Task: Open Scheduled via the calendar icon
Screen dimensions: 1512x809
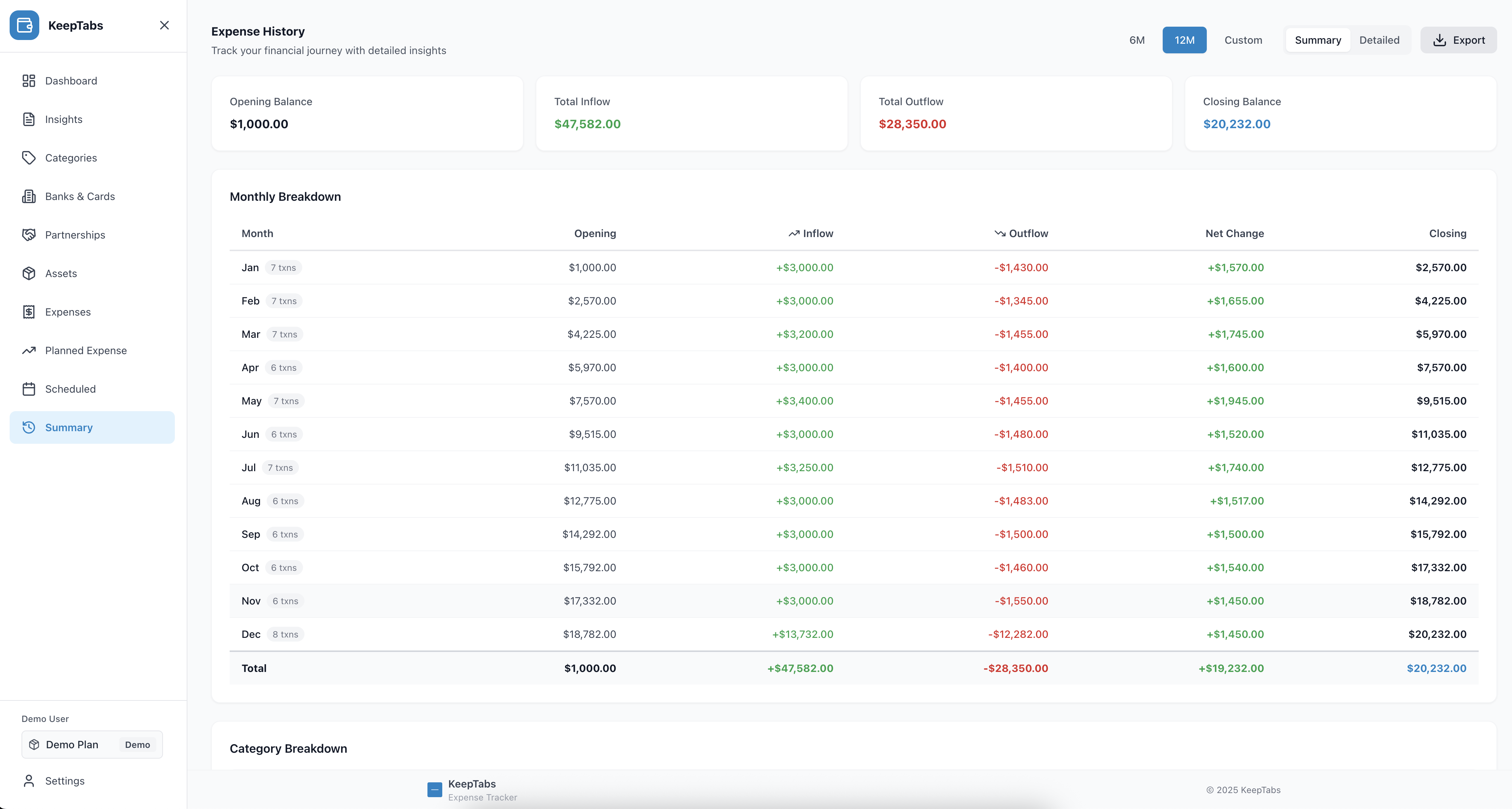Action: (x=29, y=389)
